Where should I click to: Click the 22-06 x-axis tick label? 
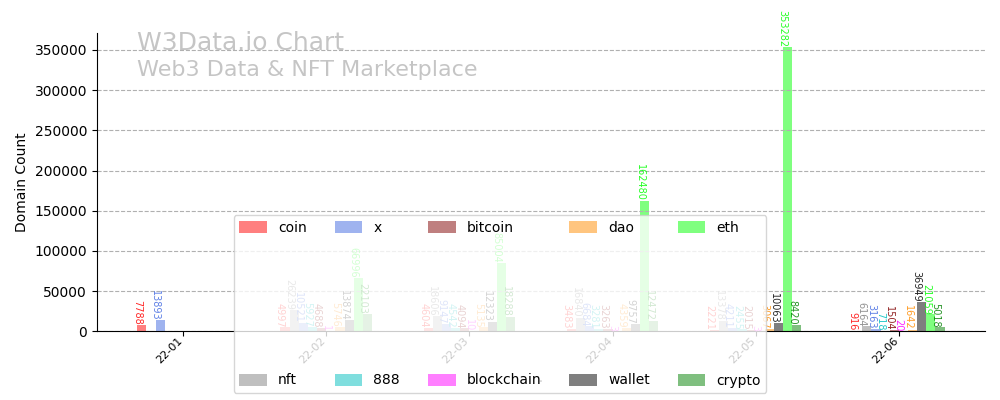pos(884,350)
